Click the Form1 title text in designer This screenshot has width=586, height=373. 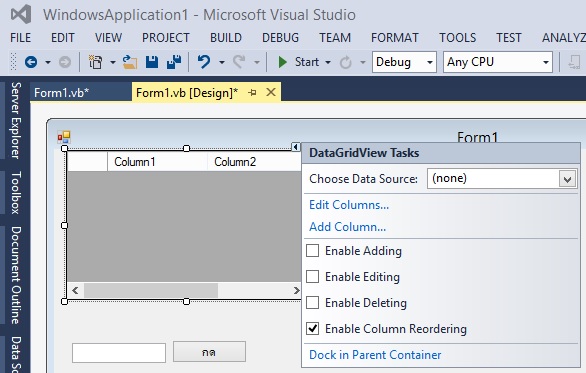click(x=477, y=138)
